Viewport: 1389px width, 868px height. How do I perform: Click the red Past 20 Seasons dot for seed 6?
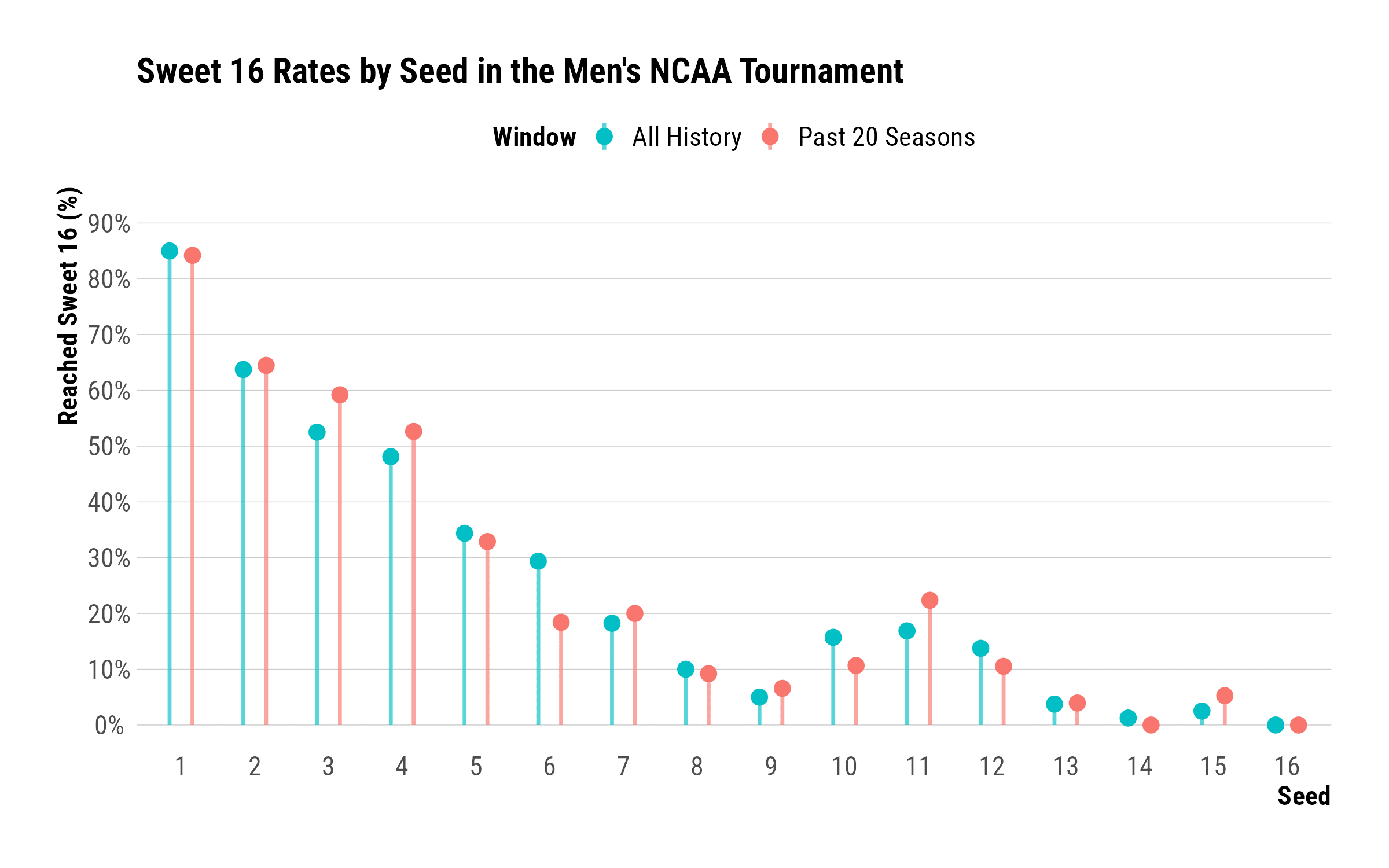point(561,622)
